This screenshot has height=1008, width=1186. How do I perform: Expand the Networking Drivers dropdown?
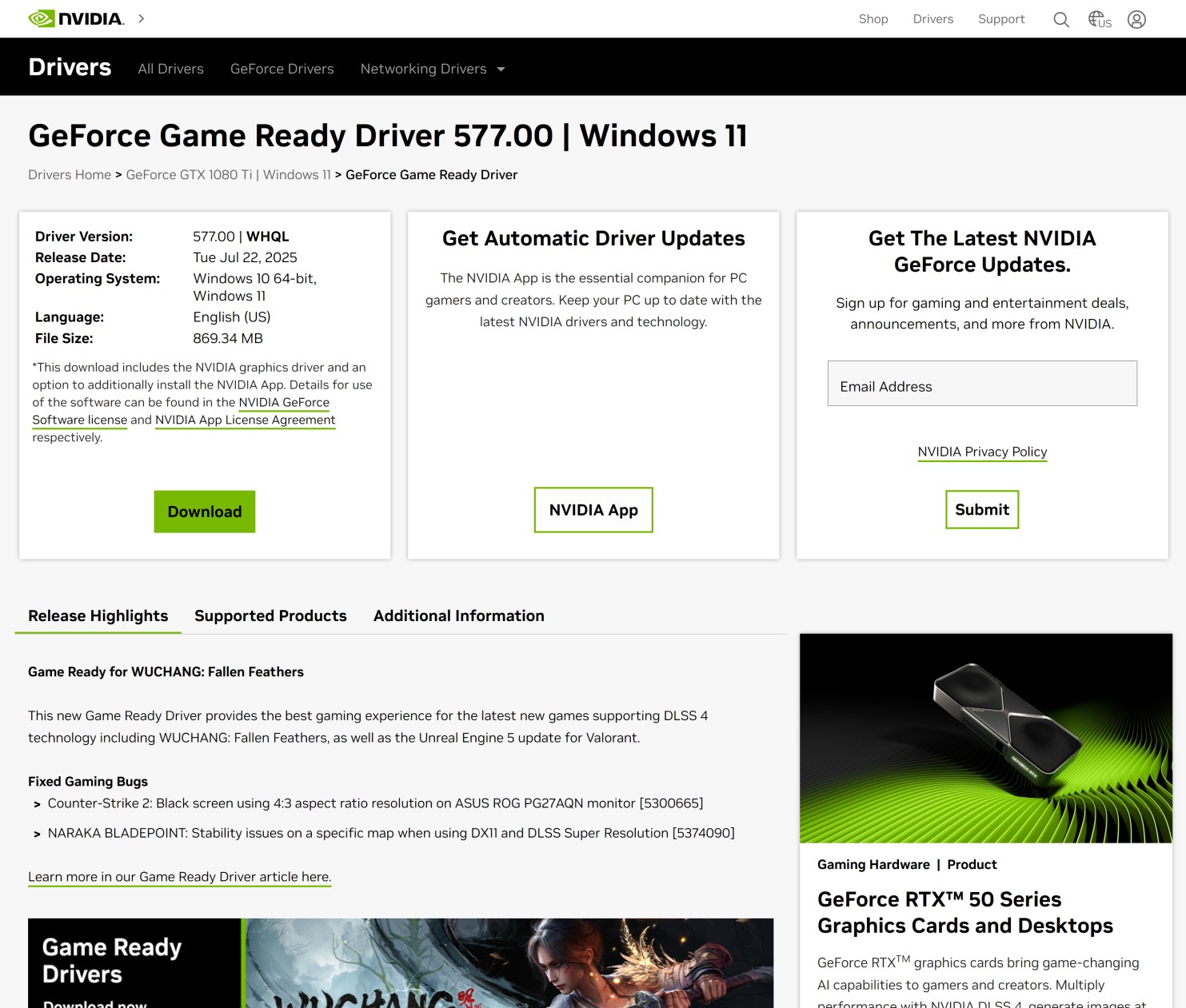433,69
